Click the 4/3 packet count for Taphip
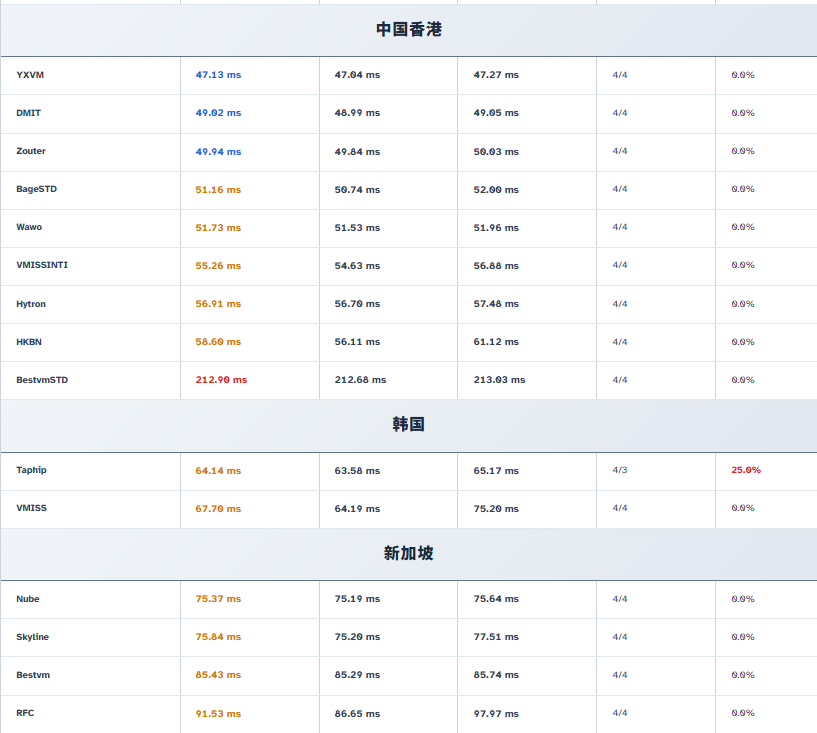 pyautogui.click(x=620, y=470)
